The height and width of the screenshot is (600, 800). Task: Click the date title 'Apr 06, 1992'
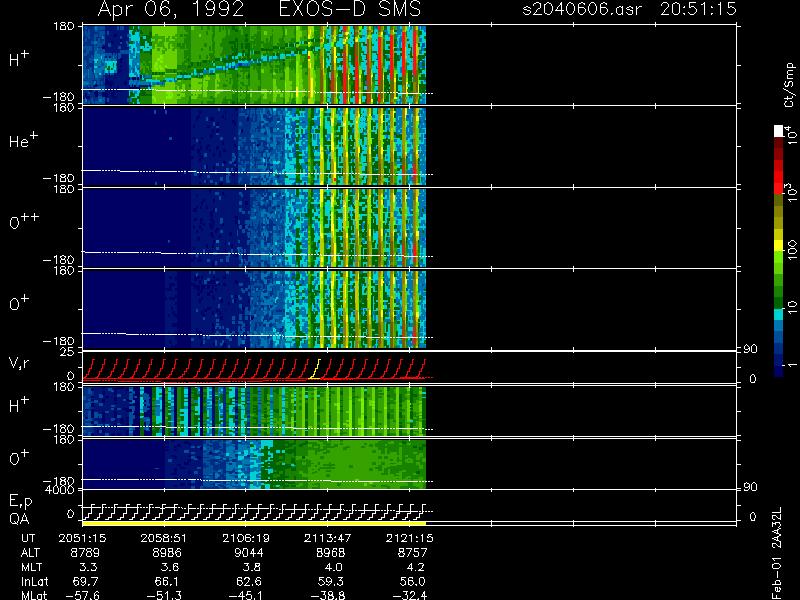[170, 10]
